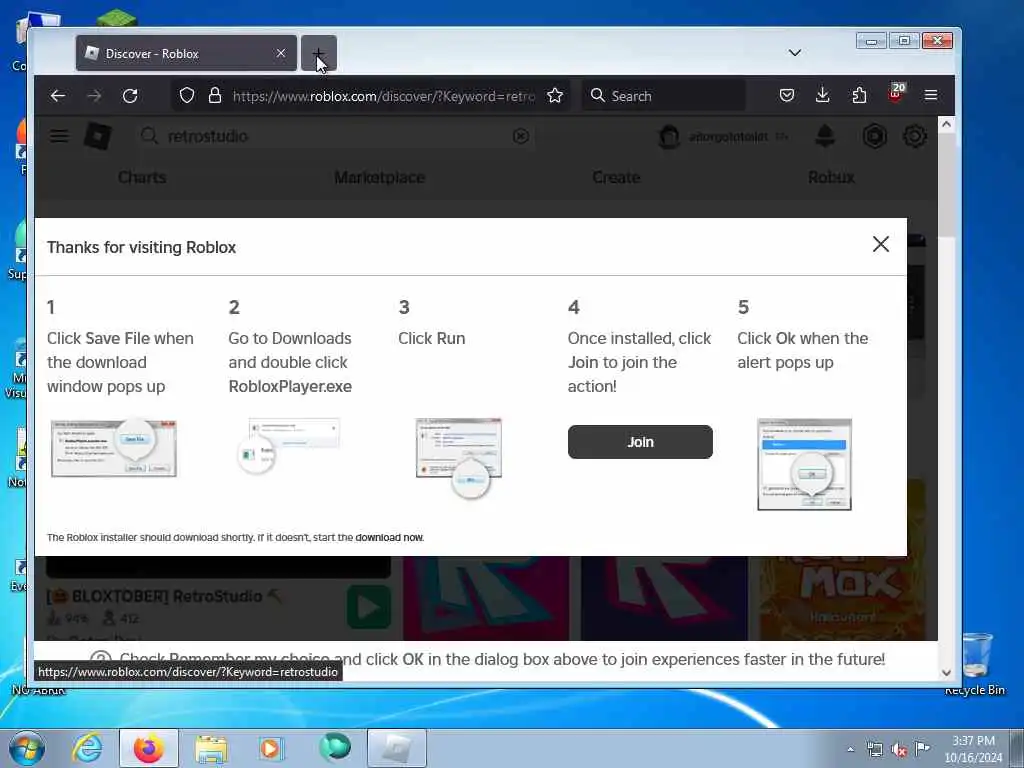The width and height of the screenshot is (1024, 768).
Task: Click the Firefox taskbar button
Action: click(x=149, y=748)
